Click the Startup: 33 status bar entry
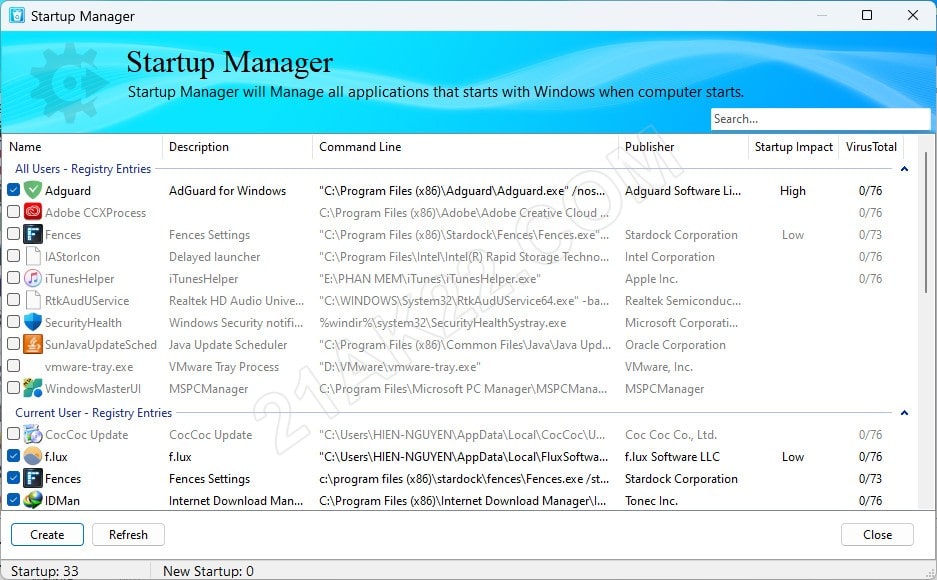Image resolution: width=937 pixels, height=580 pixels. (45, 571)
